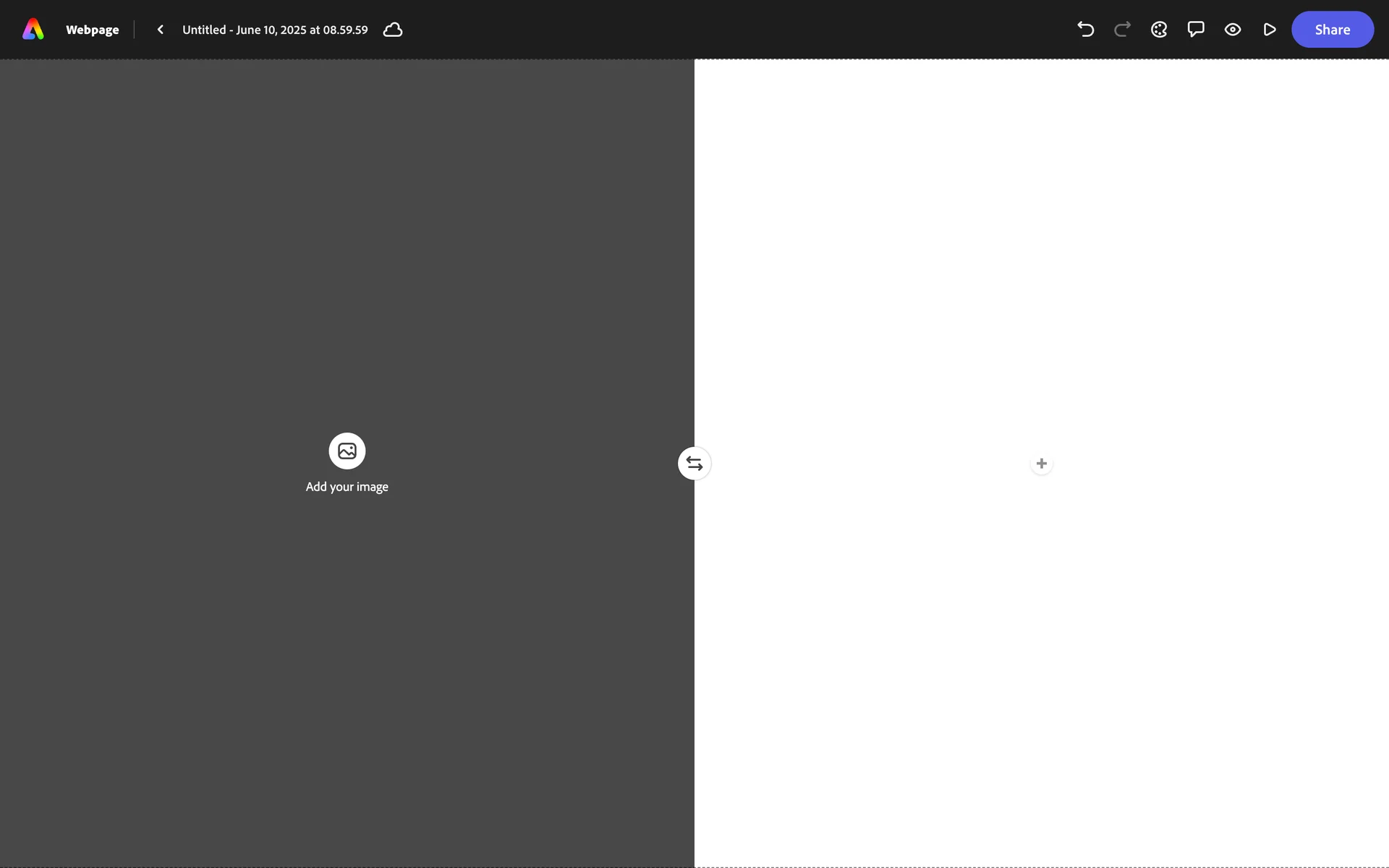Rename the Untitled document title
Screen dimensions: 1389x868
[275, 30]
